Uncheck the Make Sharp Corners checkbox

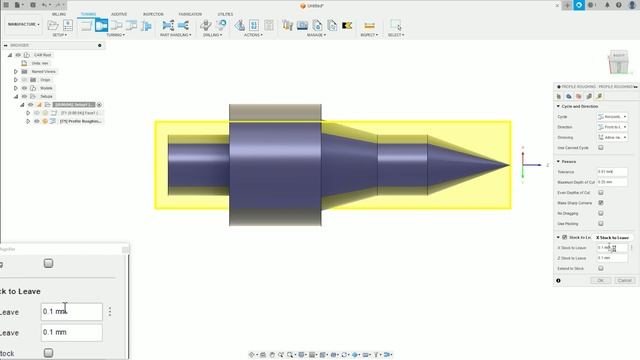[601, 203]
